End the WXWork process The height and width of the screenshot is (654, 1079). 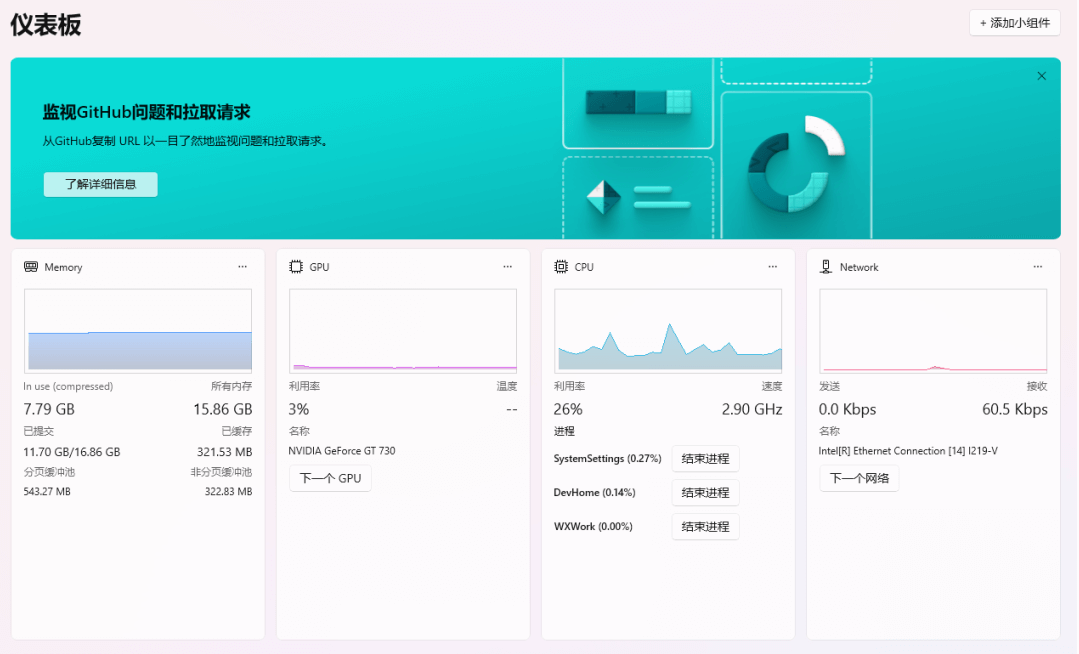[705, 527]
